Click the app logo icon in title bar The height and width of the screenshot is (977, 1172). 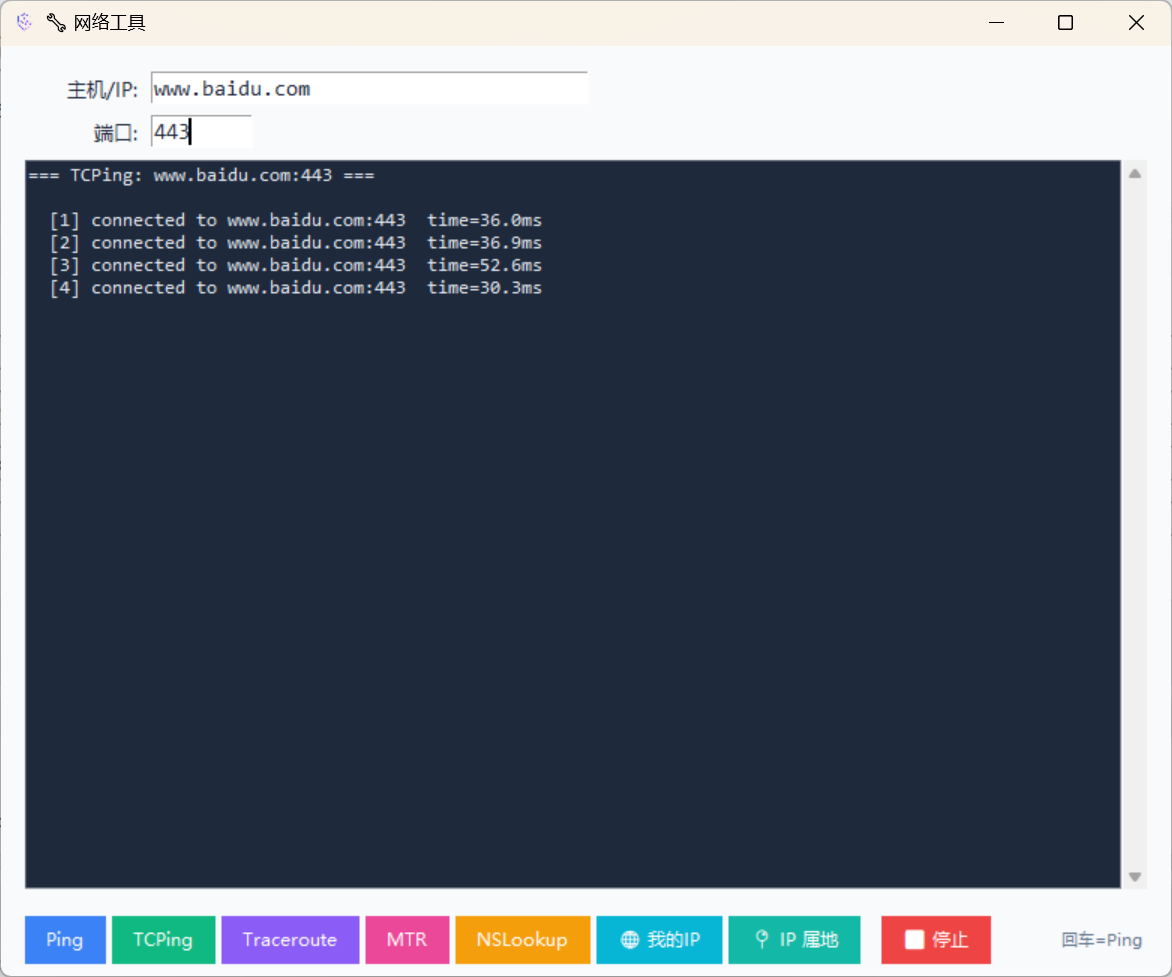(24, 22)
